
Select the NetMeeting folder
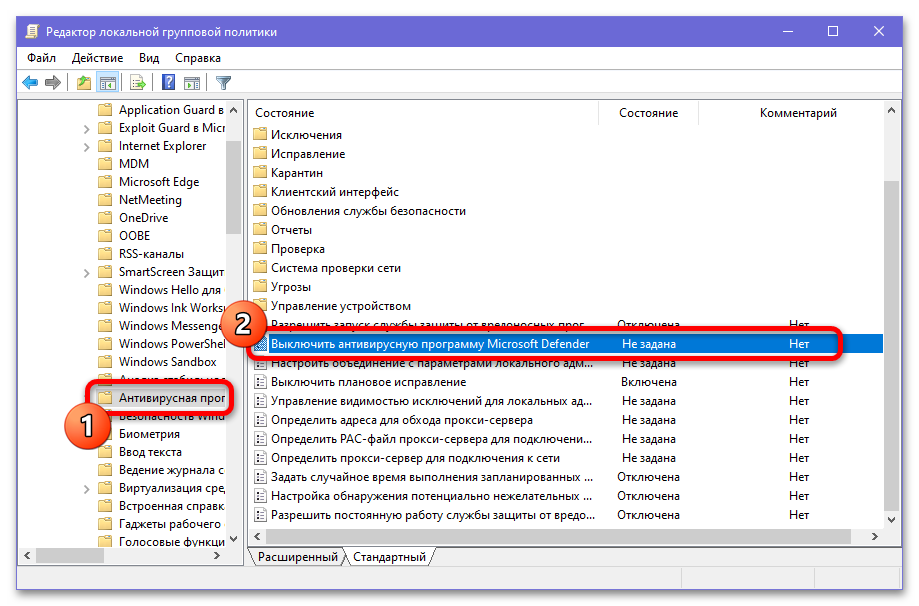click(140, 200)
